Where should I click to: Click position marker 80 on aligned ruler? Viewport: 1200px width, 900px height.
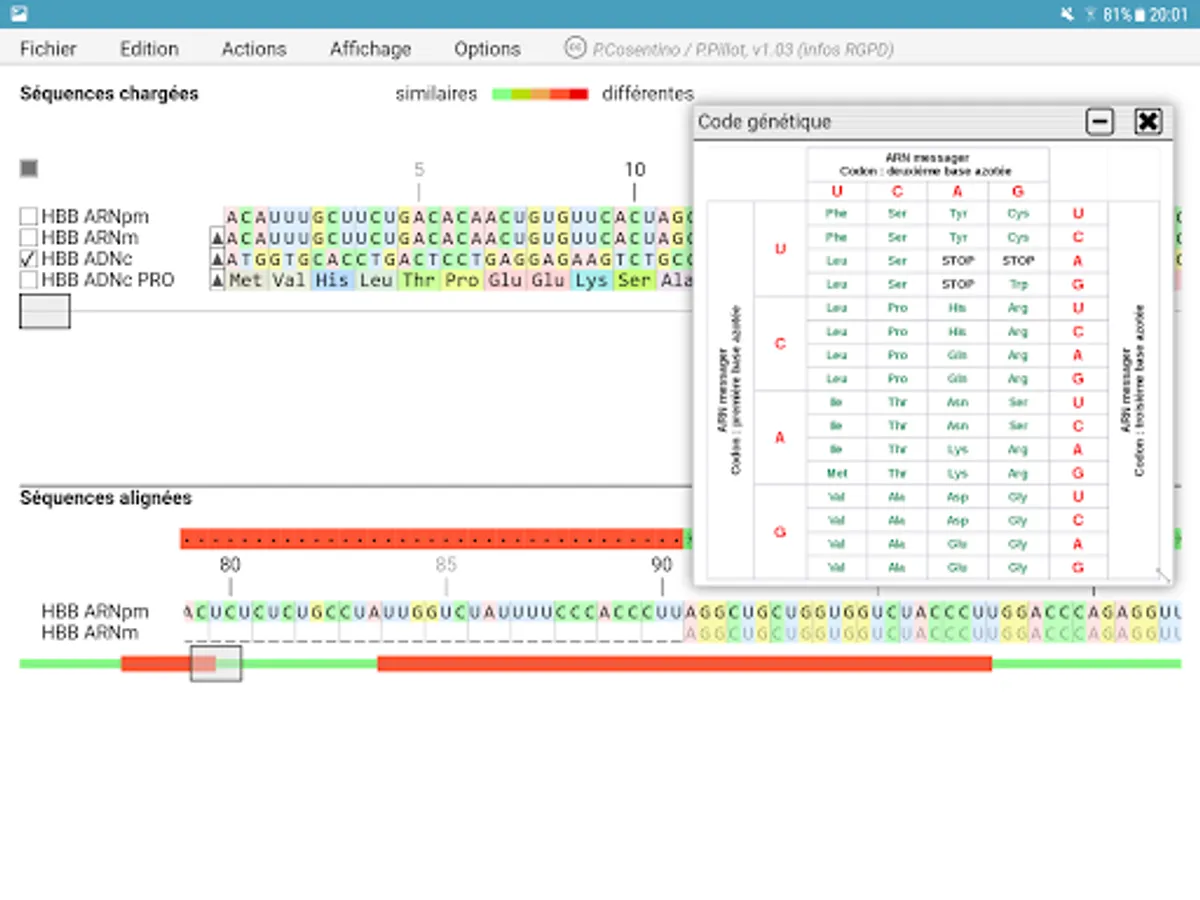coord(230,565)
